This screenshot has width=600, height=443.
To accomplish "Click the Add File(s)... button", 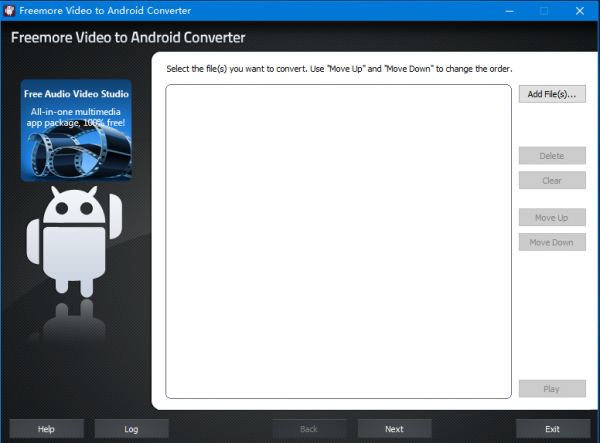I will click(x=552, y=94).
